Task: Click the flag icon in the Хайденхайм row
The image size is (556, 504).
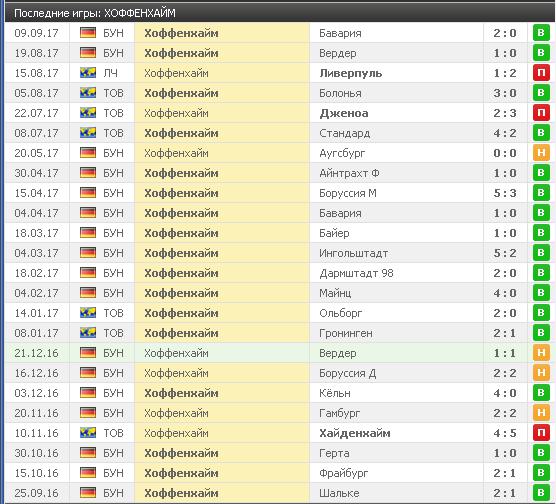Action: point(88,433)
